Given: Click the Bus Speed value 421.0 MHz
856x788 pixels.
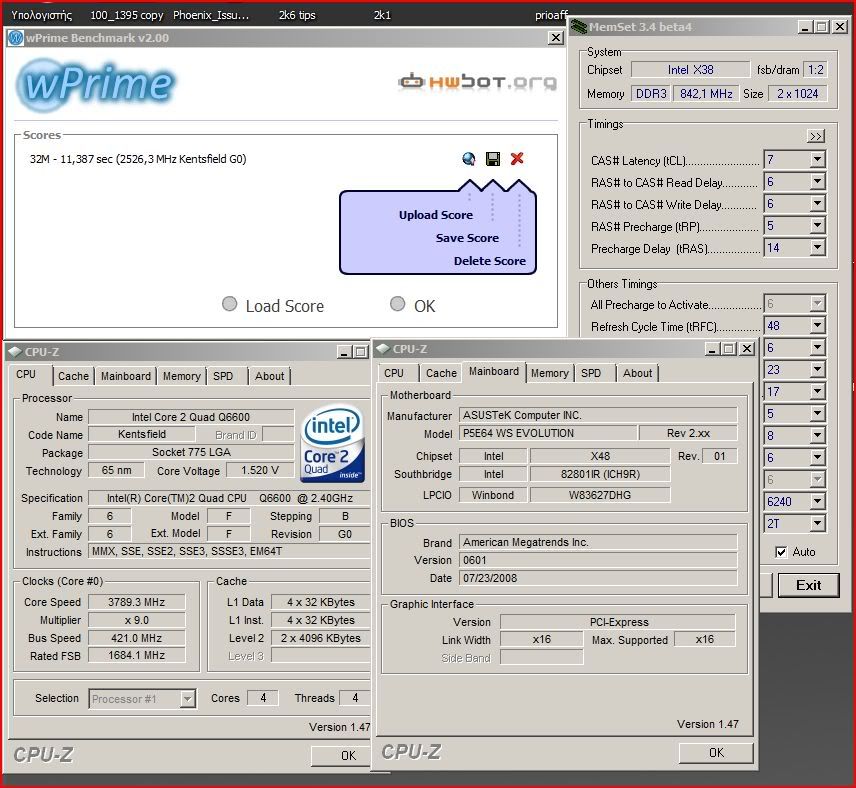Looking at the screenshot, I should [136, 638].
